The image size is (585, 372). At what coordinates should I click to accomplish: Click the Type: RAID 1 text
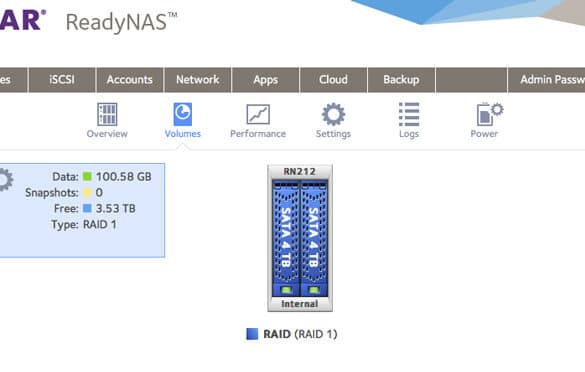click(x=84, y=225)
